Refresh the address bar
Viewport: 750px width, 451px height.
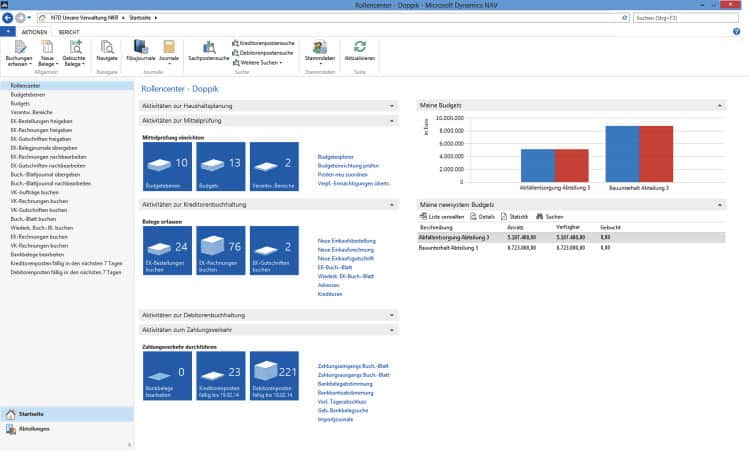[x=625, y=18]
